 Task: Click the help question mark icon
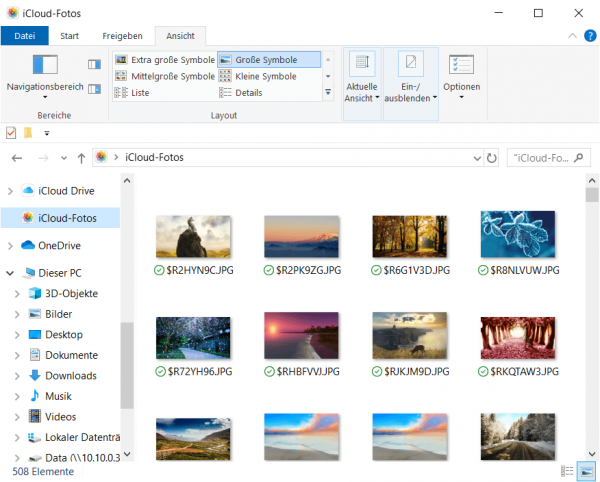(590, 36)
